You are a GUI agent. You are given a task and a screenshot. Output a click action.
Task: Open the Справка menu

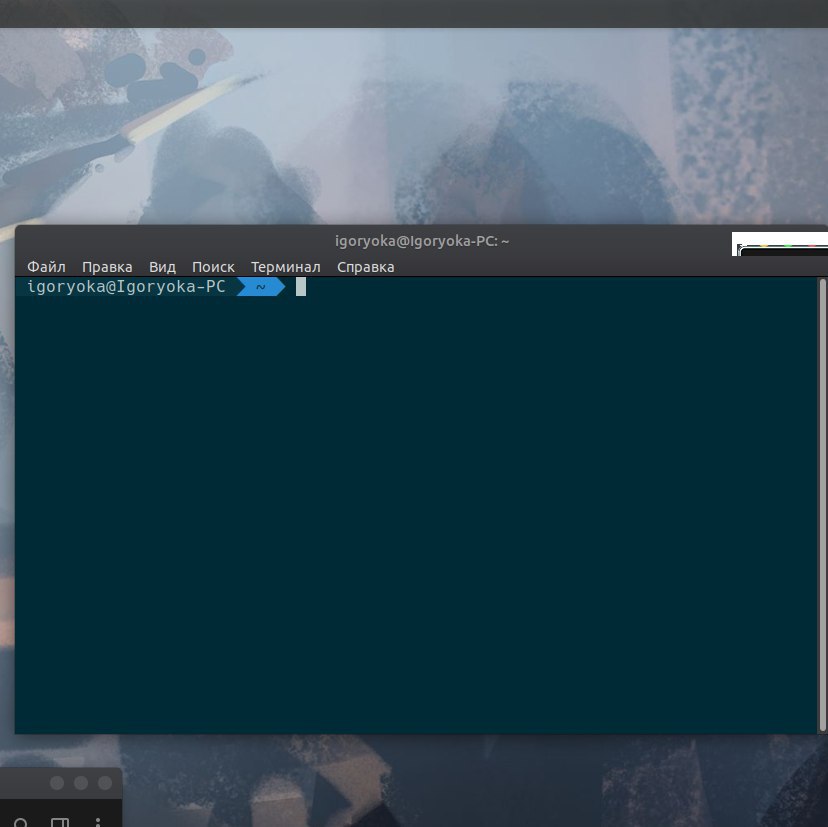[365, 267]
